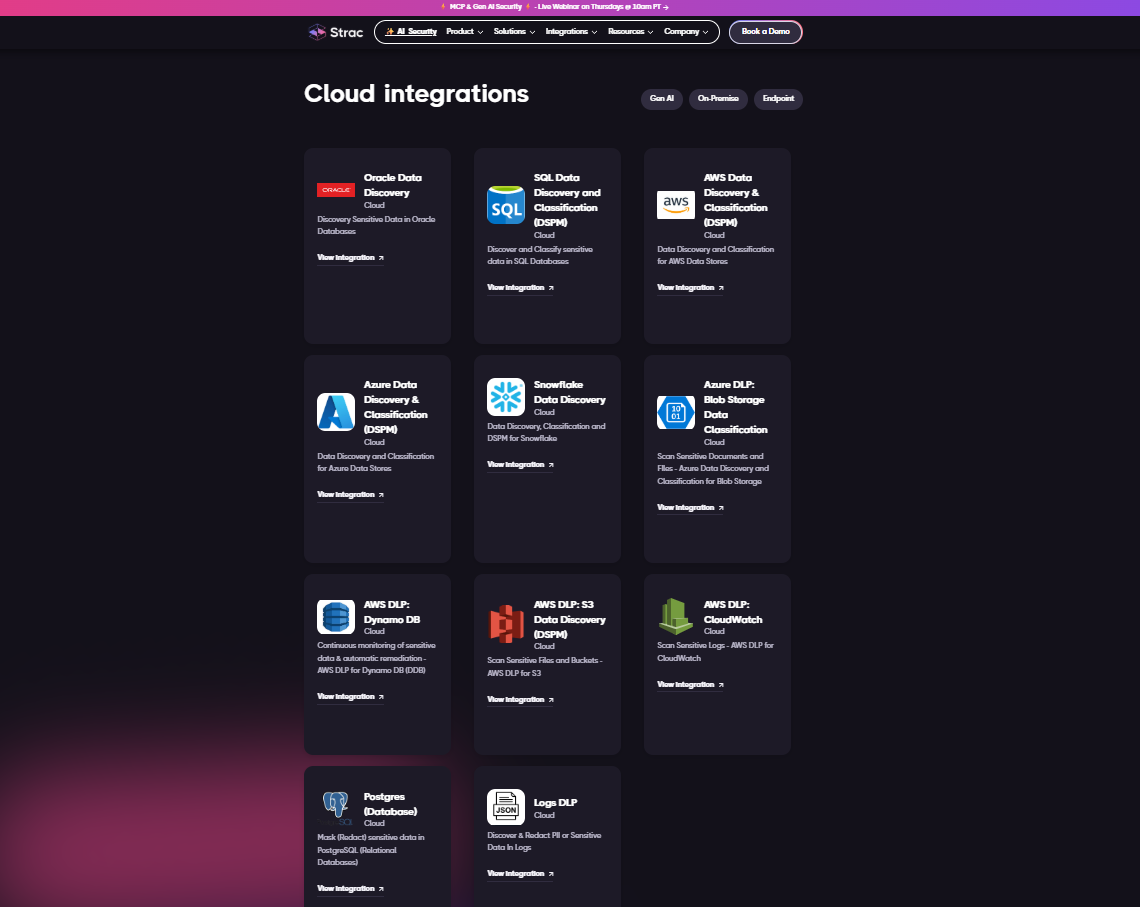Click the JSON Logs DLP icon
The width and height of the screenshot is (1140, 907).
[x=506, y=807]
